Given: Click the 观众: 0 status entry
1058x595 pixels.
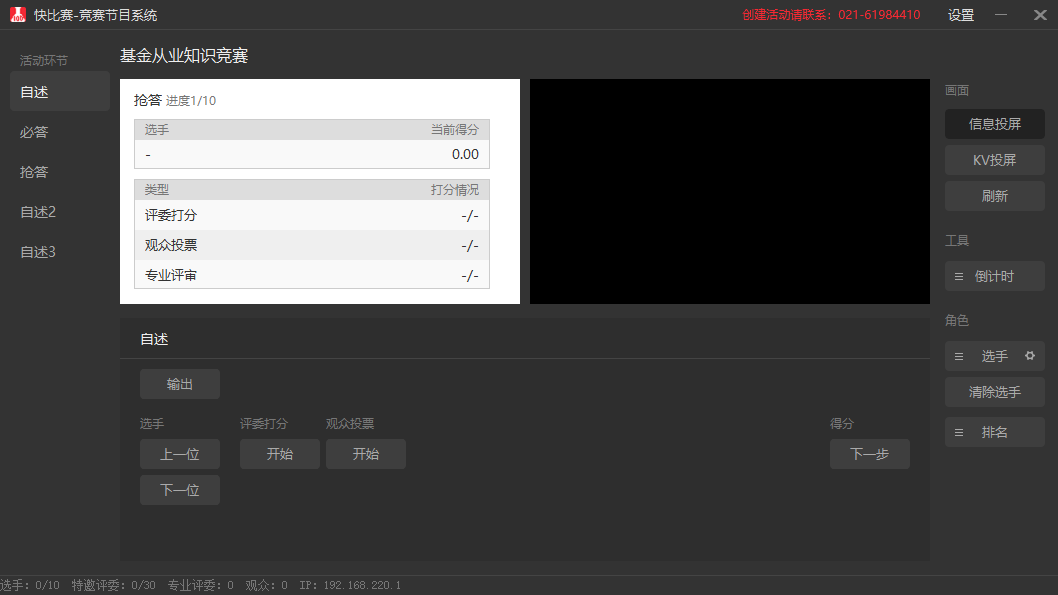Looking at the screenshot, I should tap(267, 585).
